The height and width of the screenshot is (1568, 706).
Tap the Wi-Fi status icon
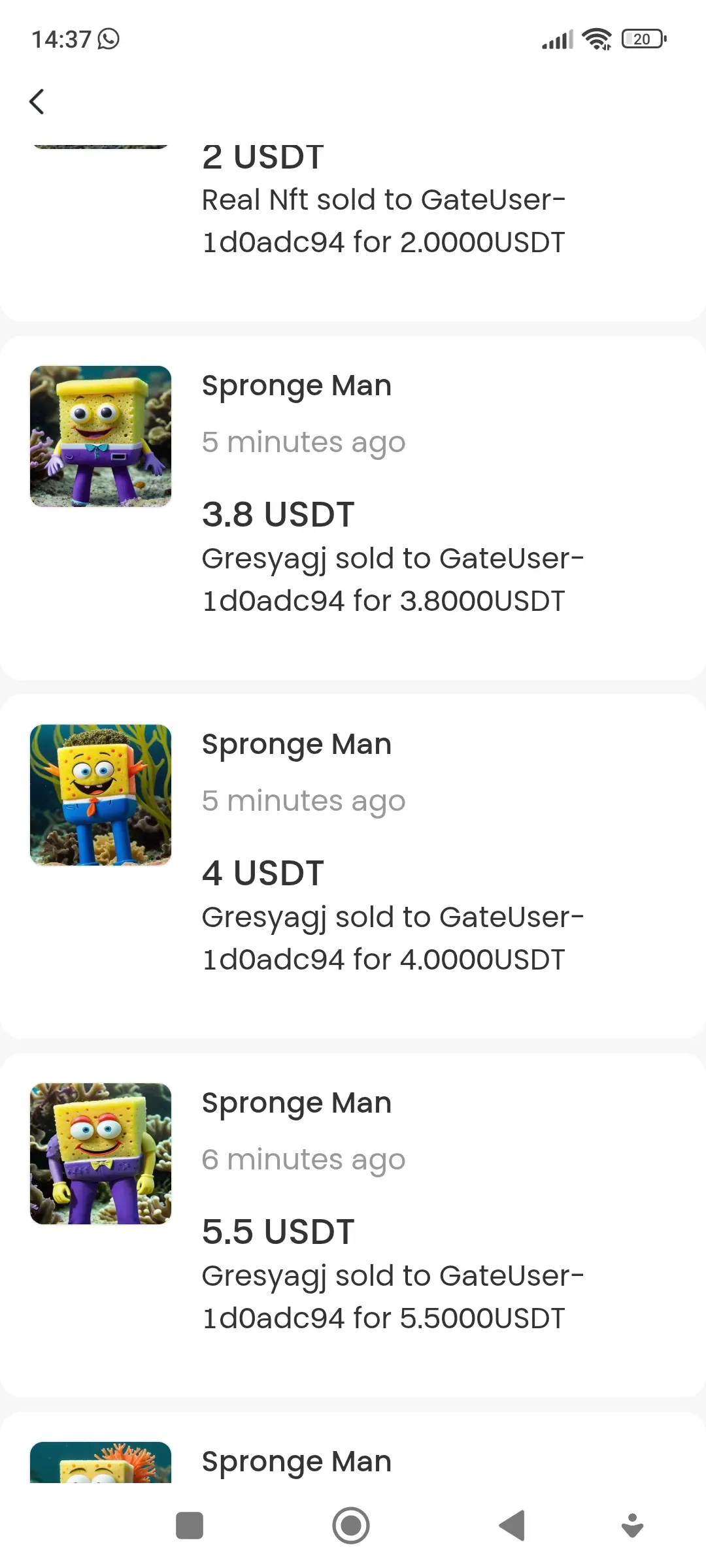tap(597, 39)
